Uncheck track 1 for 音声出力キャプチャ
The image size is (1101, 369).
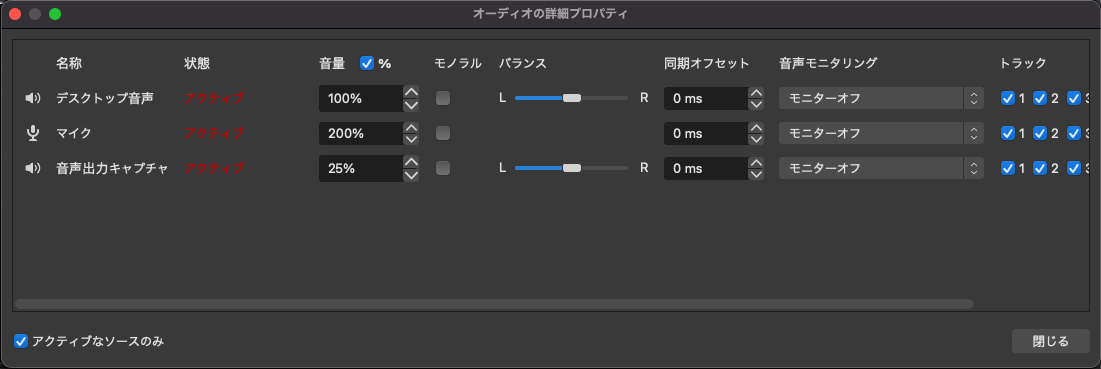click(1008, 168)
